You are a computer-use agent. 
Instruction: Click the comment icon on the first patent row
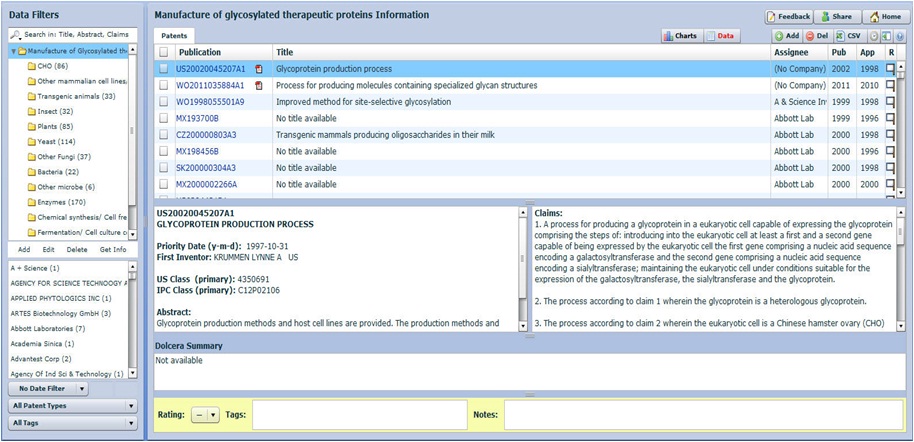[x=890, y=70]
